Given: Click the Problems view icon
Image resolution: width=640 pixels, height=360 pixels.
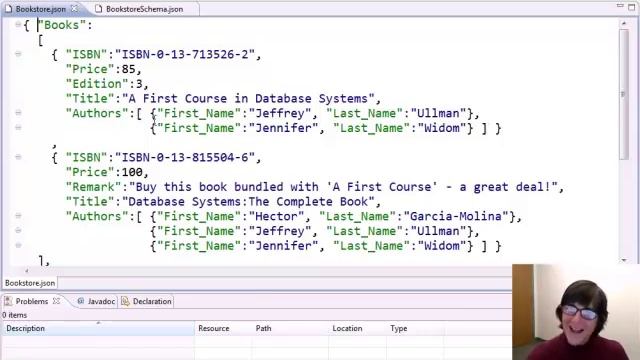Looking at the screenshot, I should pos(8,301).
